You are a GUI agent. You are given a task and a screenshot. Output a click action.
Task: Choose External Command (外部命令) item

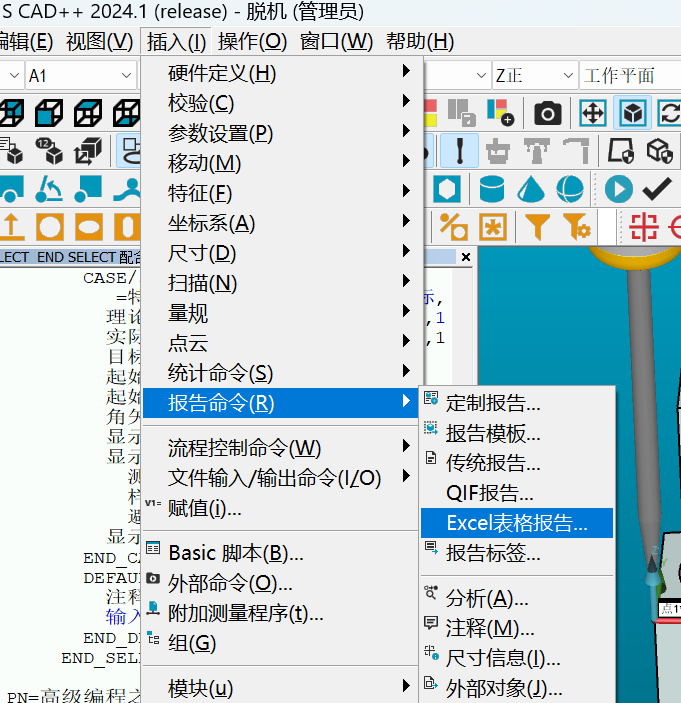coord(282,583)
